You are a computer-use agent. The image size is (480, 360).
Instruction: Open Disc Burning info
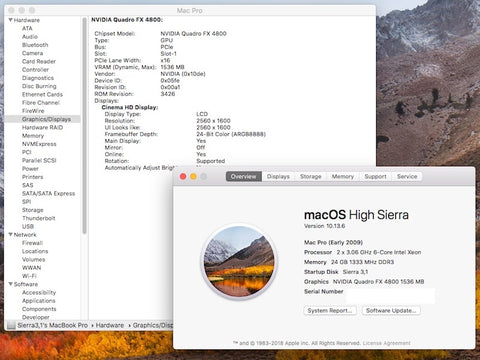(39, 86)
